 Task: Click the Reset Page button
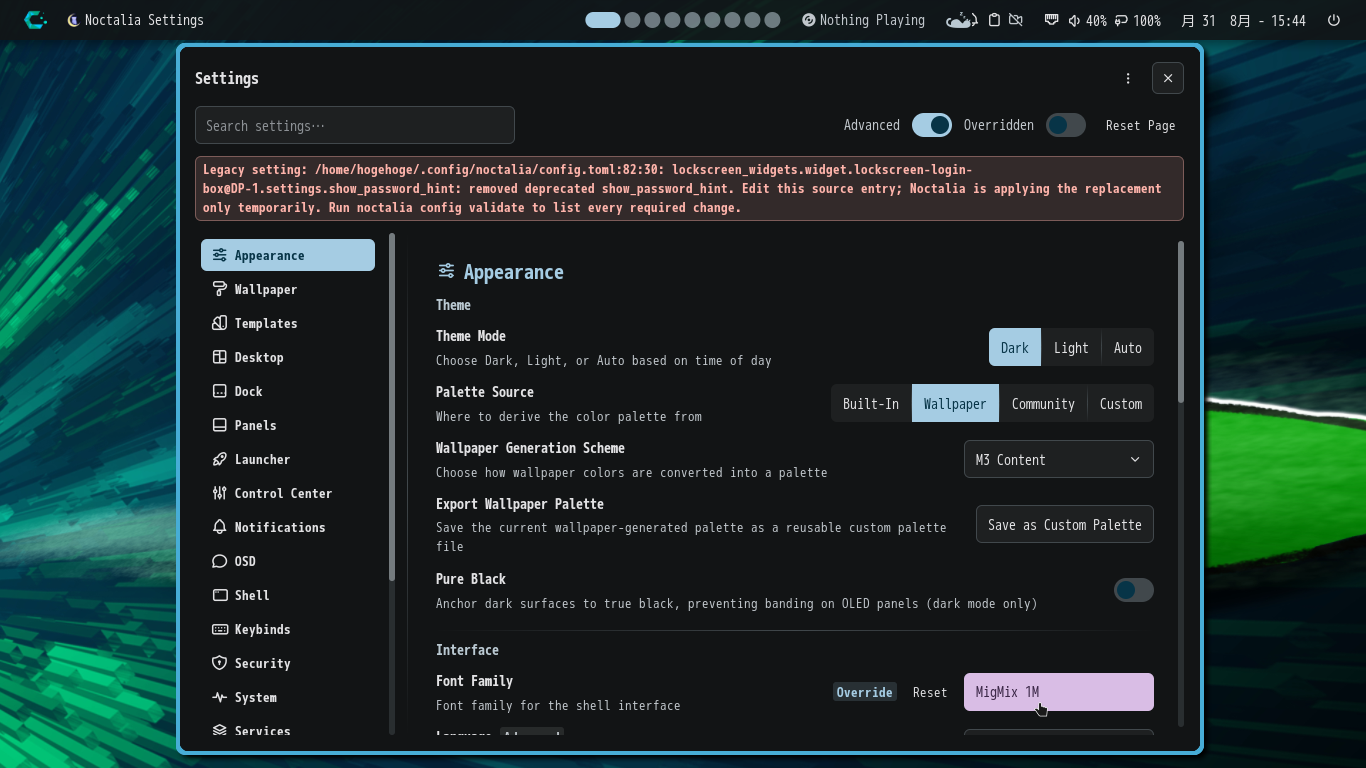point(1140,125)
